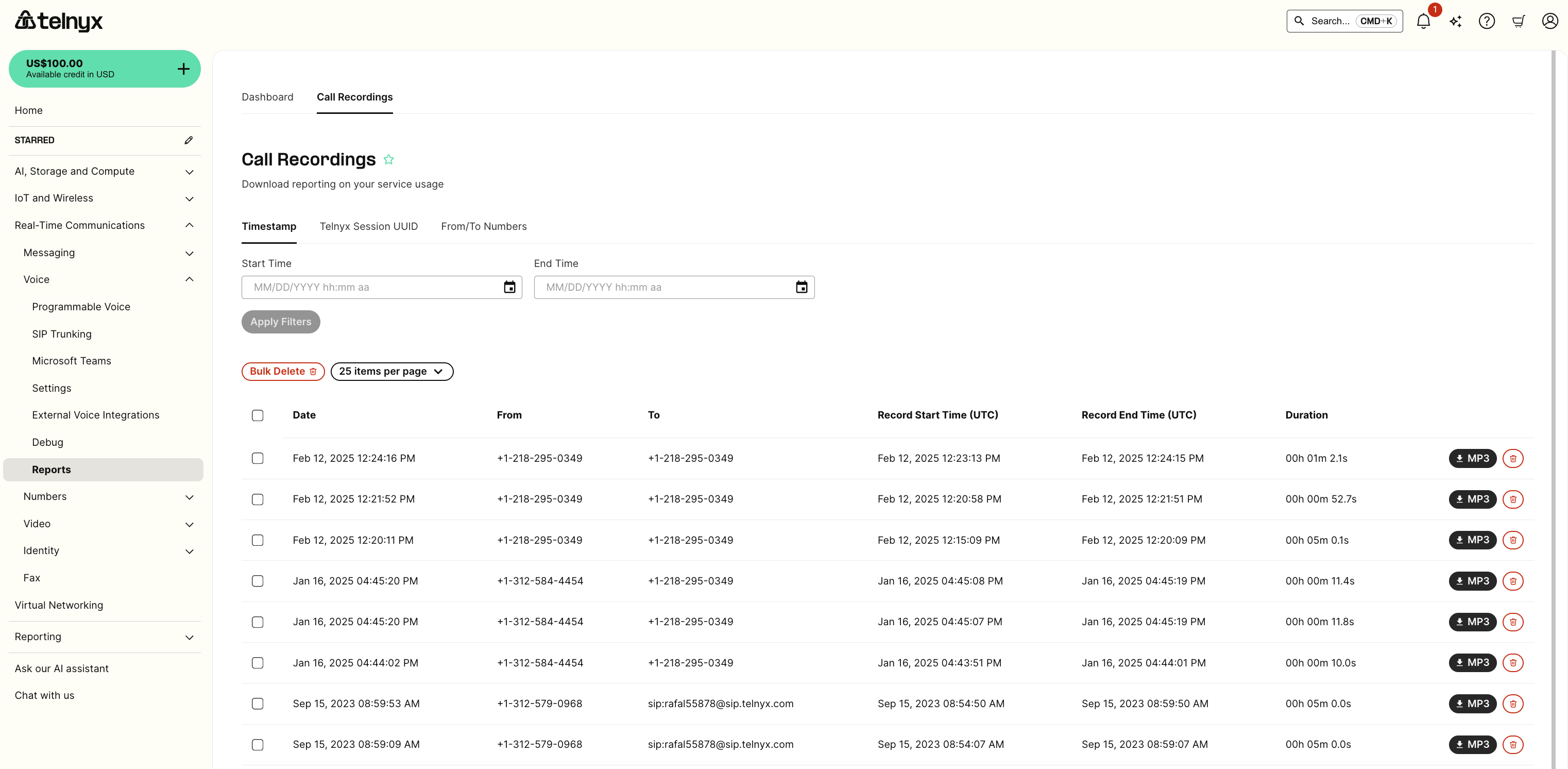Click the AI sparkle assistant icon

coord(1455,21)
